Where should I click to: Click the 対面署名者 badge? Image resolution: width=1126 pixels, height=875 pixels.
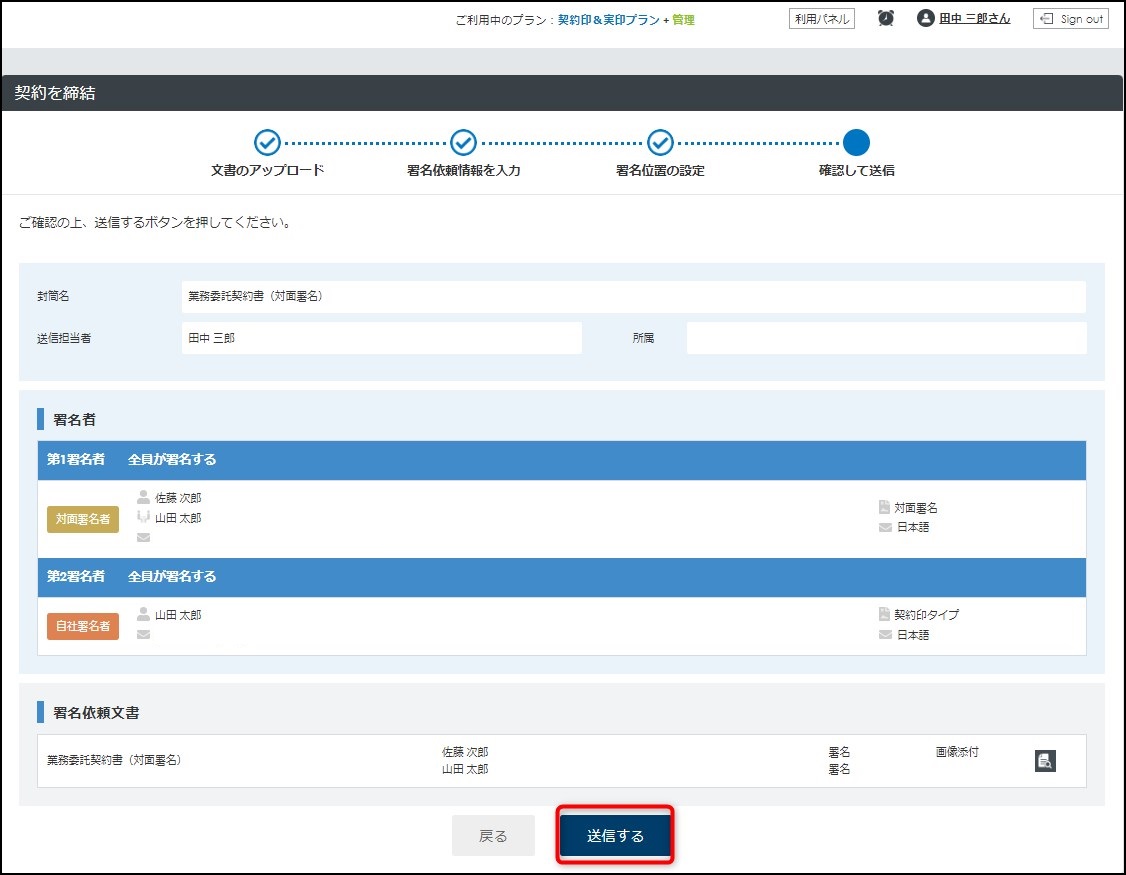click(83, 519)
